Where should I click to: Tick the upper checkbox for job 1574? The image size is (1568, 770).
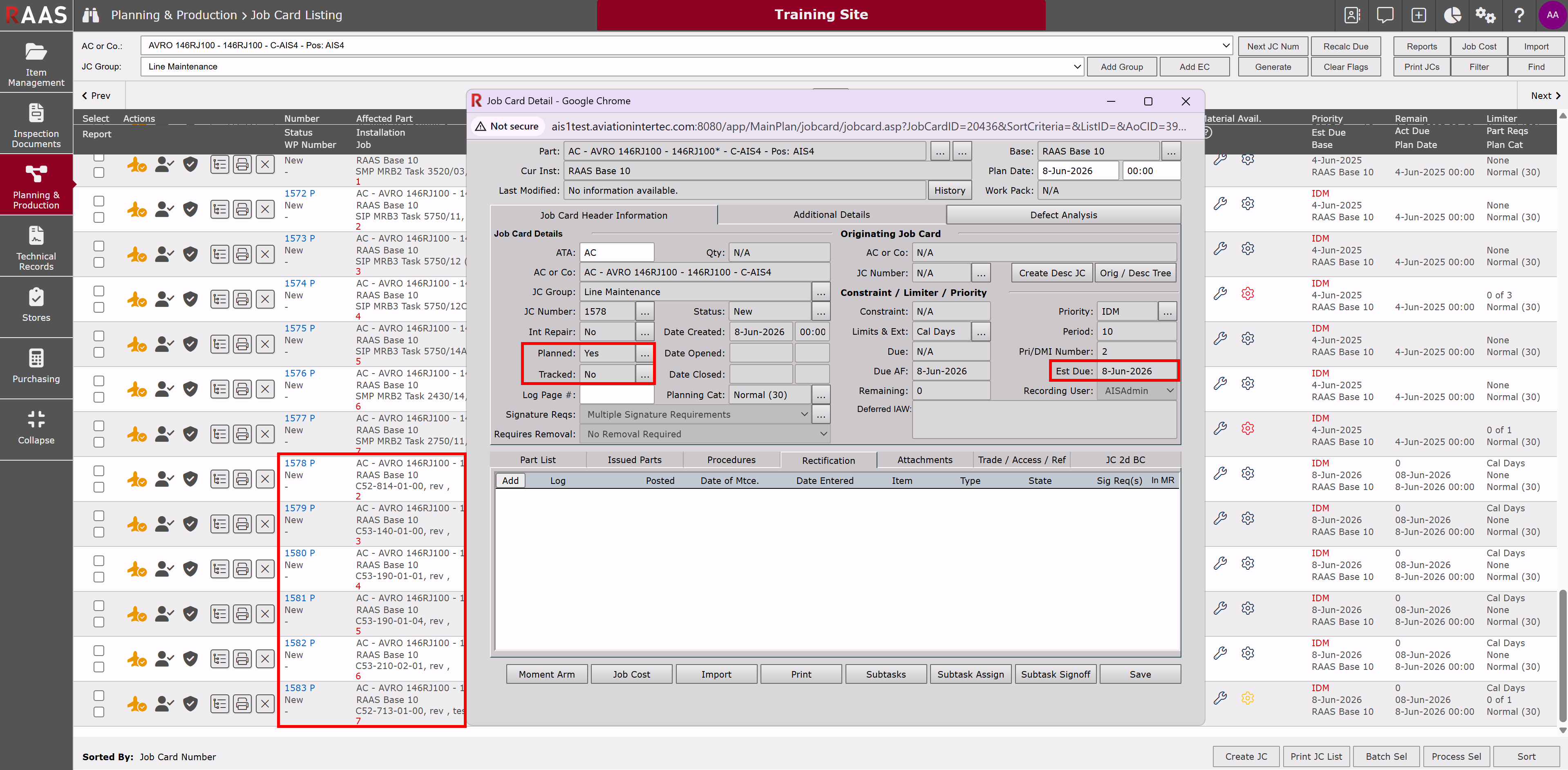(98, 291)
